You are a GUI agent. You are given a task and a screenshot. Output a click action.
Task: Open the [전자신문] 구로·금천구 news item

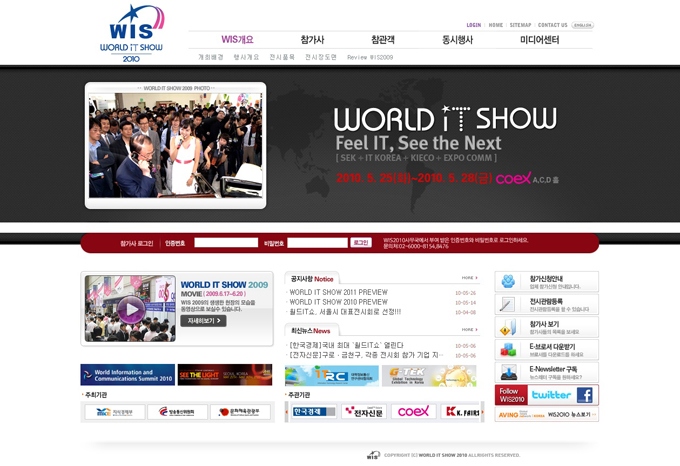click(x=366, y=355)
